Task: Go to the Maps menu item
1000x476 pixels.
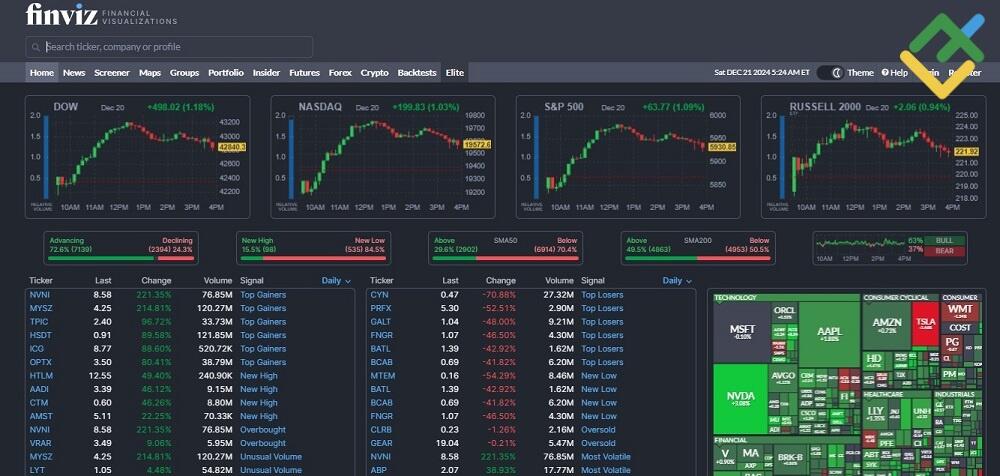Action: 150,73
